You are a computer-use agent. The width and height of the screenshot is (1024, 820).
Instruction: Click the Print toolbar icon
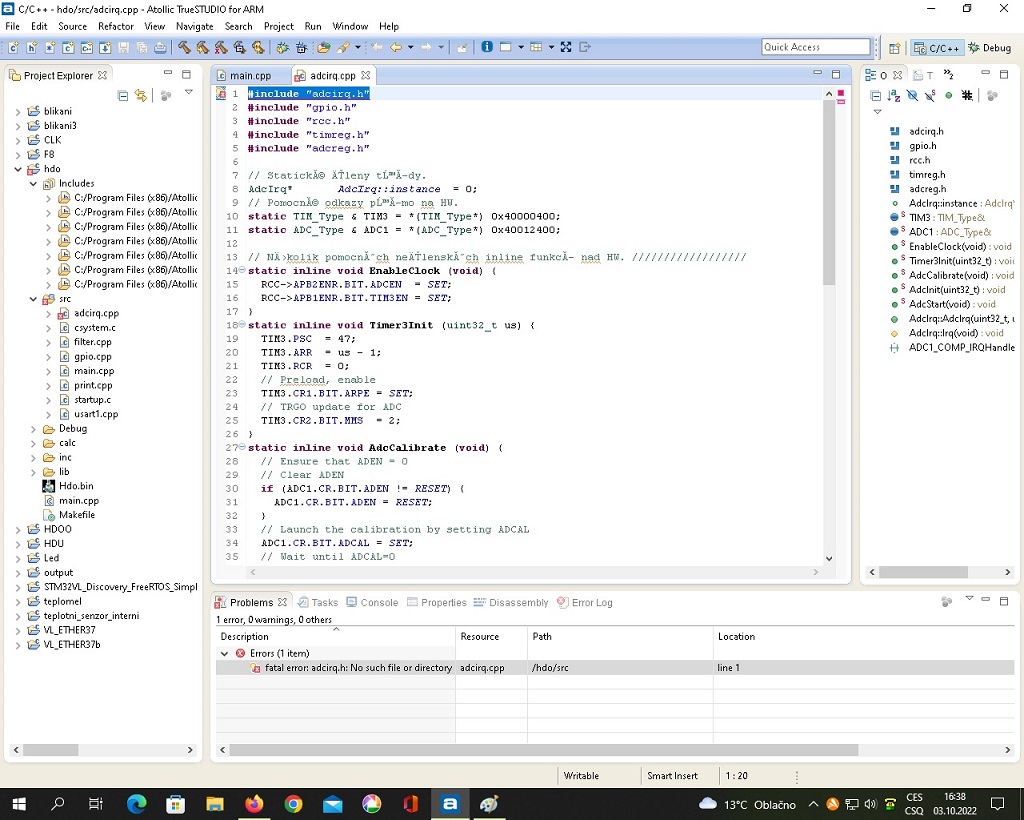point(159,47)
